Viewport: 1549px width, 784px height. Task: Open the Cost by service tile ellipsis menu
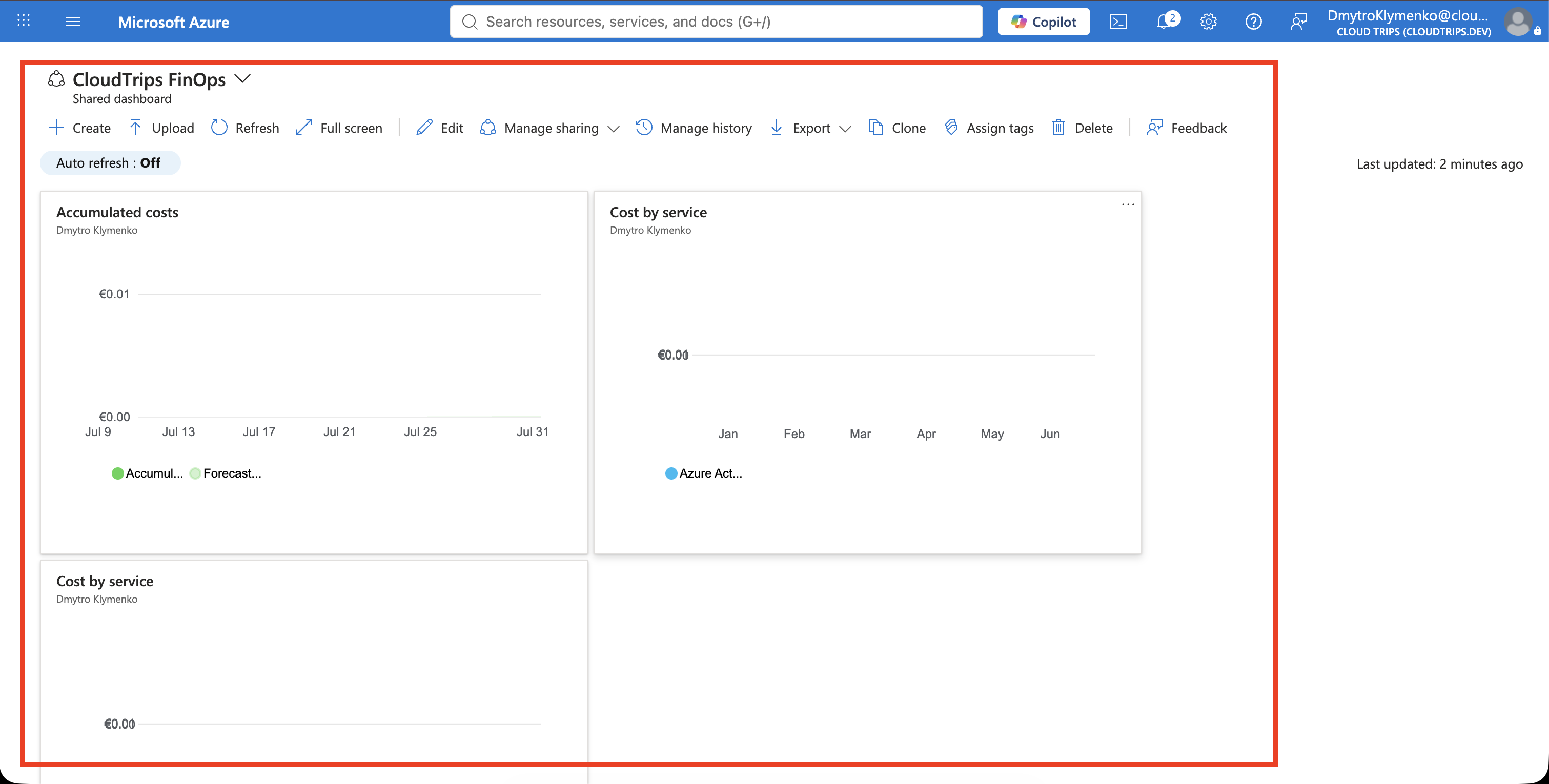click(x=1128, y=204)
